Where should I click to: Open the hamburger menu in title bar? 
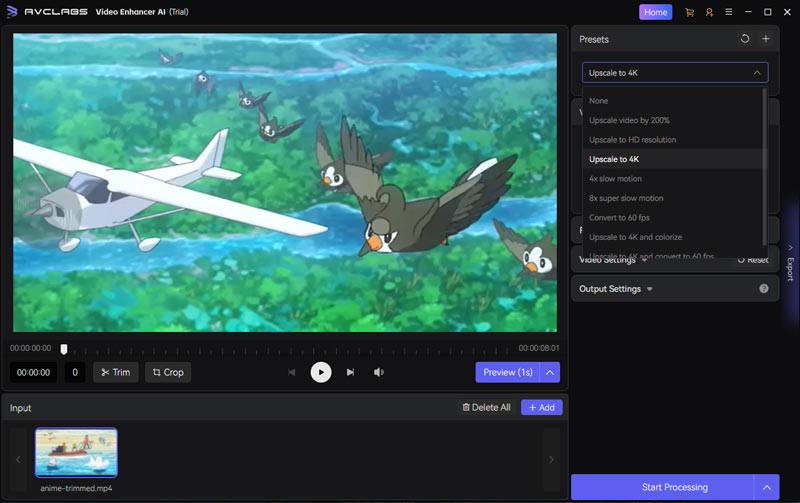click(x=728, y=12)
